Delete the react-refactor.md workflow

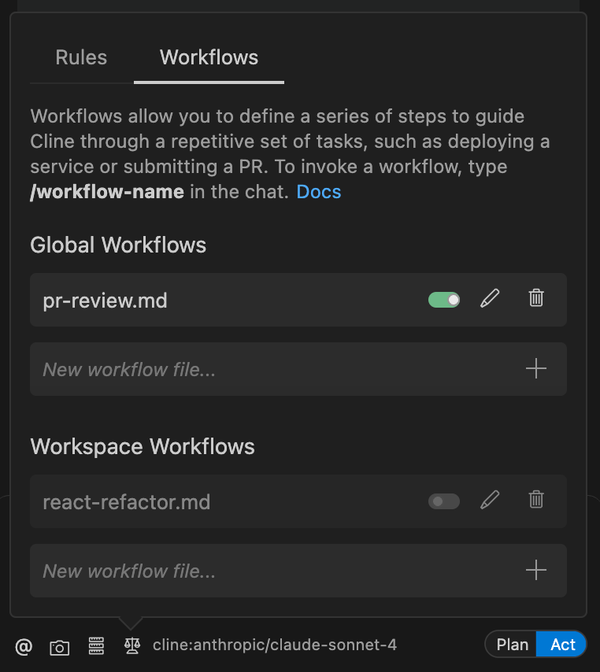[536, 501]
